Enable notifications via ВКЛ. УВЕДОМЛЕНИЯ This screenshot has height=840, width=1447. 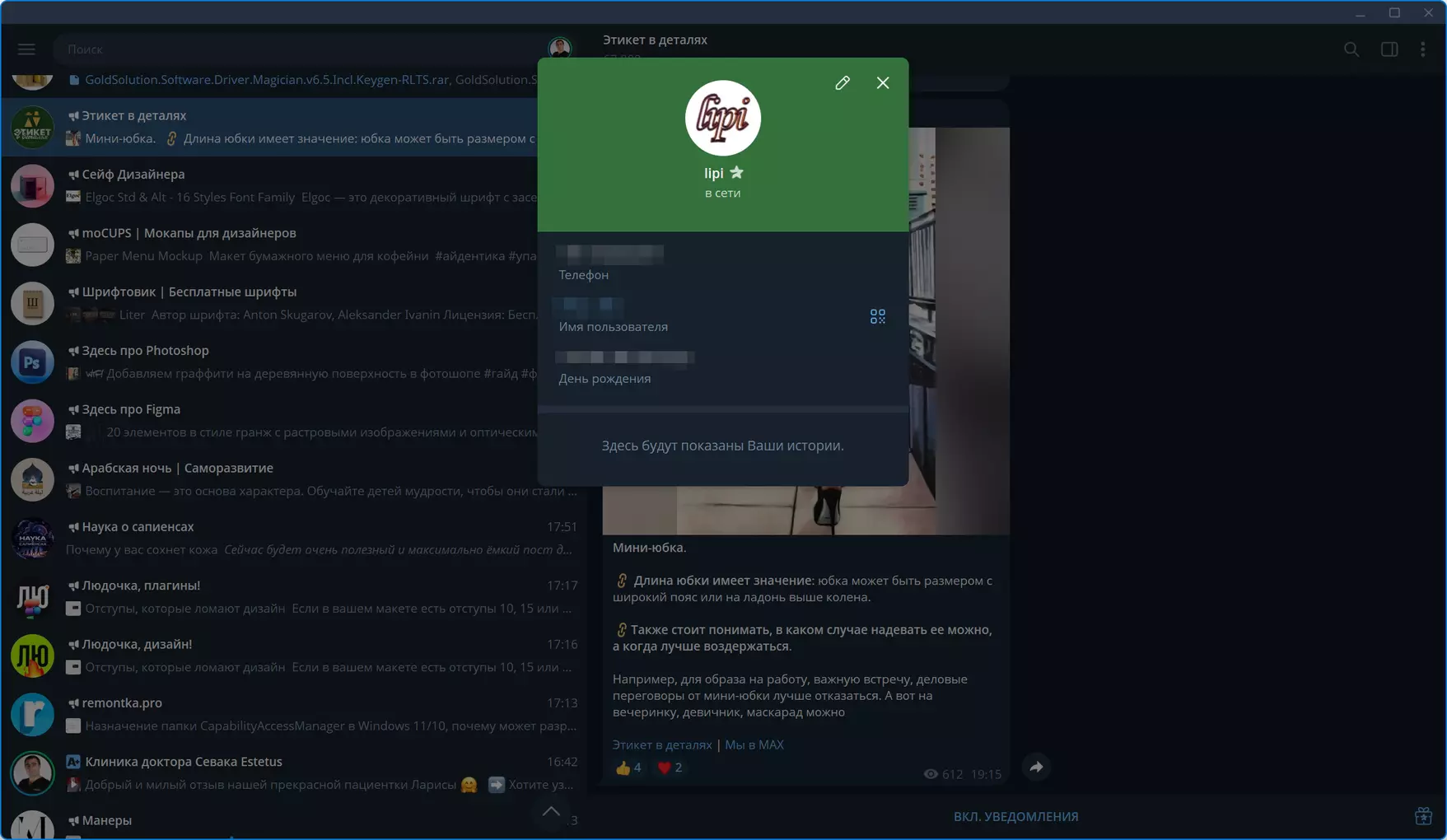[1015, 816]
